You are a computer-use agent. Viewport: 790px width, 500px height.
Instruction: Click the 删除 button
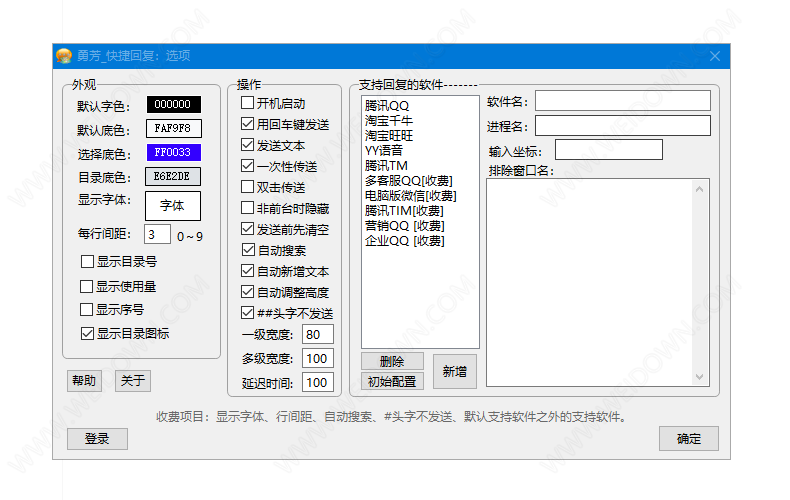(392, 361)
